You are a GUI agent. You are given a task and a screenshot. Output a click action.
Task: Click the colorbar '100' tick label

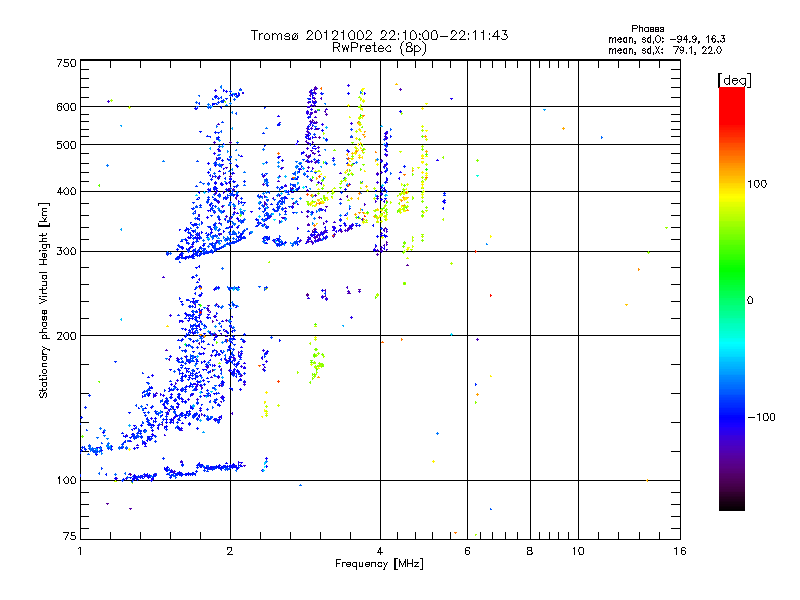757,184
